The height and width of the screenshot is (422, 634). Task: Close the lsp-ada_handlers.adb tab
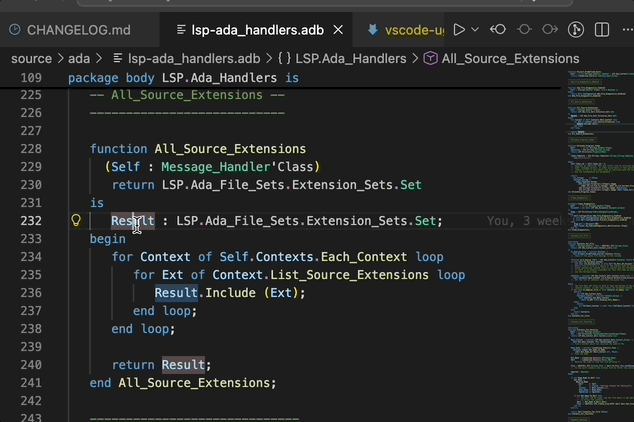point(339,30)
